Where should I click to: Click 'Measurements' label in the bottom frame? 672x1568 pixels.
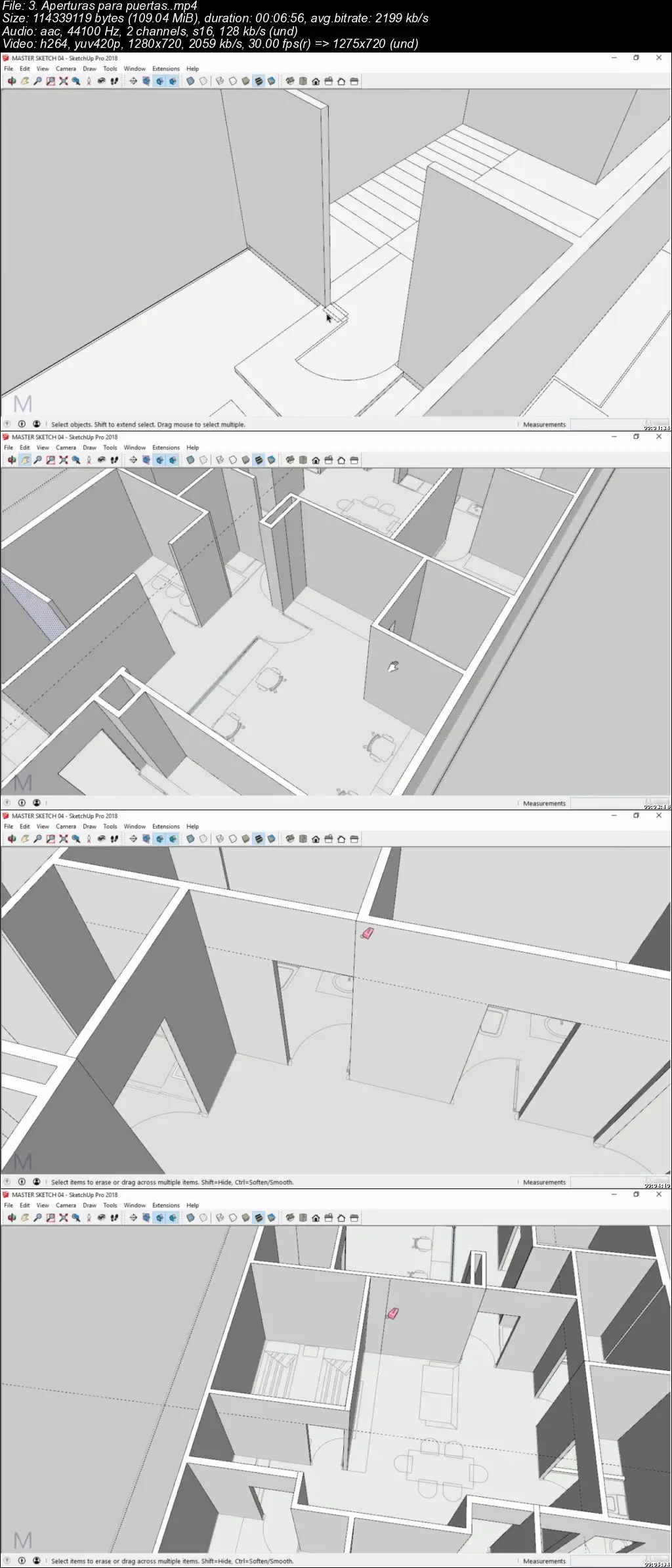click(544, 1561)
